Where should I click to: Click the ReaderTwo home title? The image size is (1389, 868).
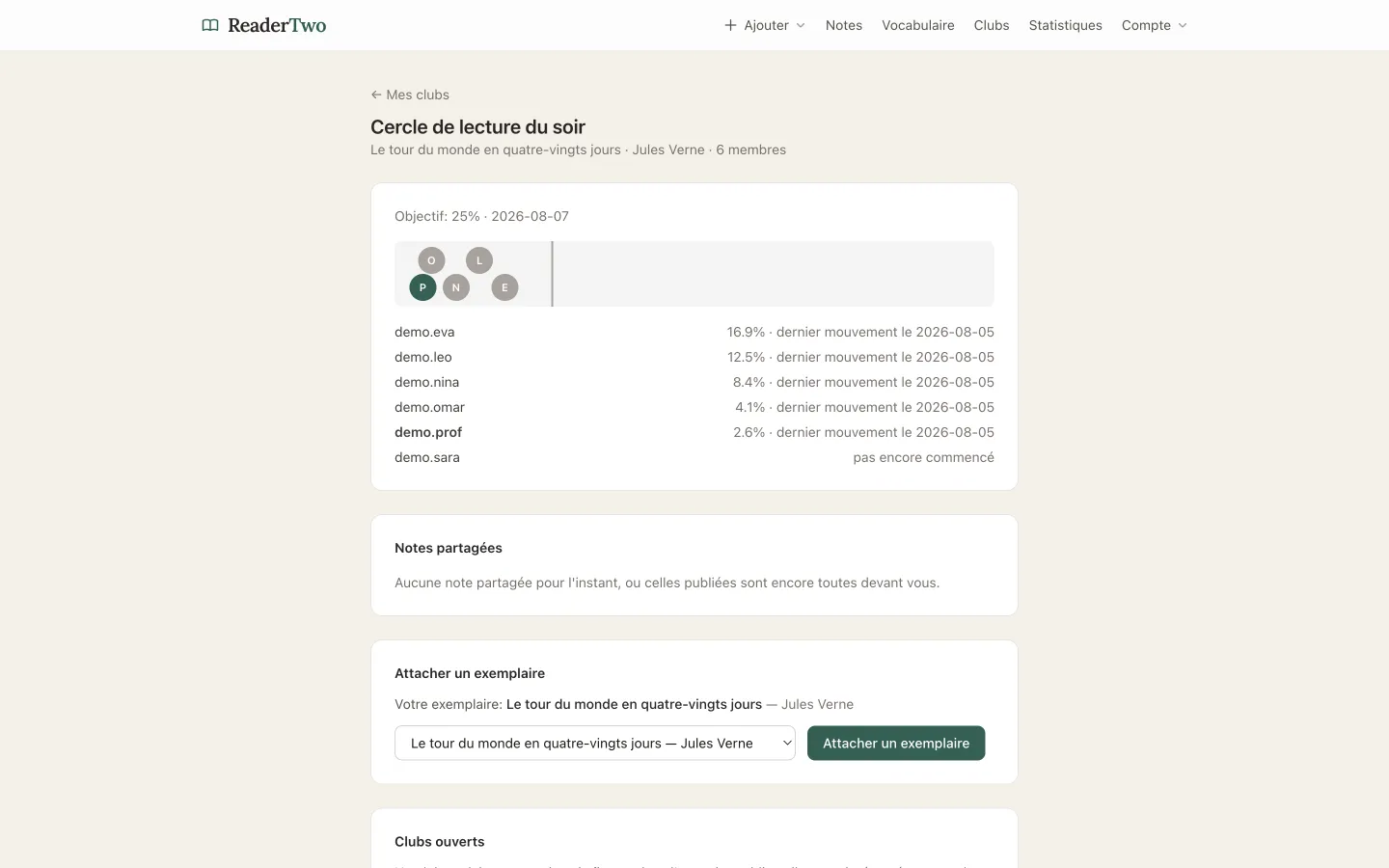(x=277, y=25)
